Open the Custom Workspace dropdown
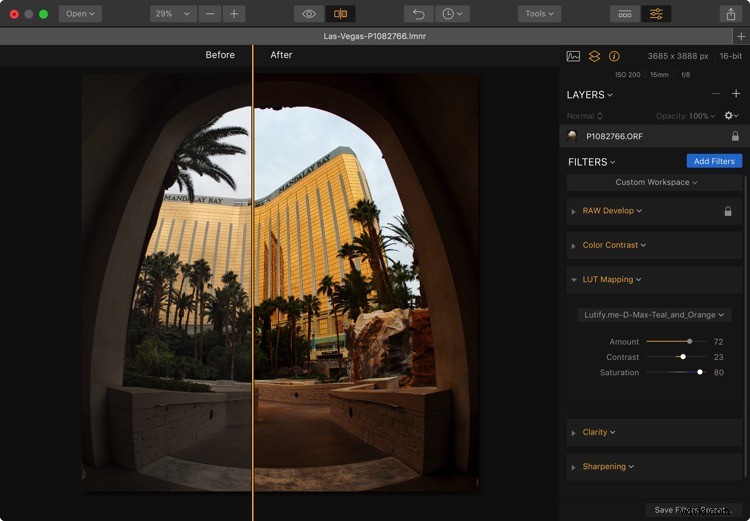This screenshot has height=521, width=750. [656, 182]
